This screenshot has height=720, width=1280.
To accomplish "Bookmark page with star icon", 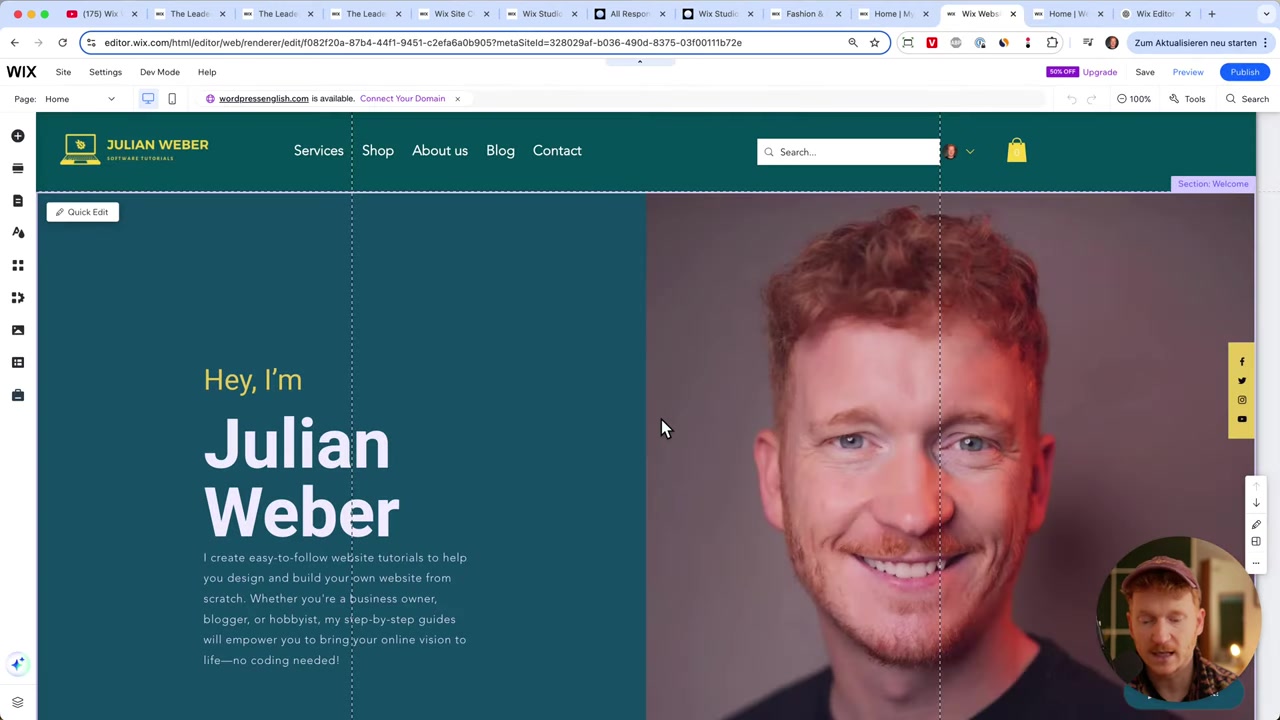I will tap(874, 43).
